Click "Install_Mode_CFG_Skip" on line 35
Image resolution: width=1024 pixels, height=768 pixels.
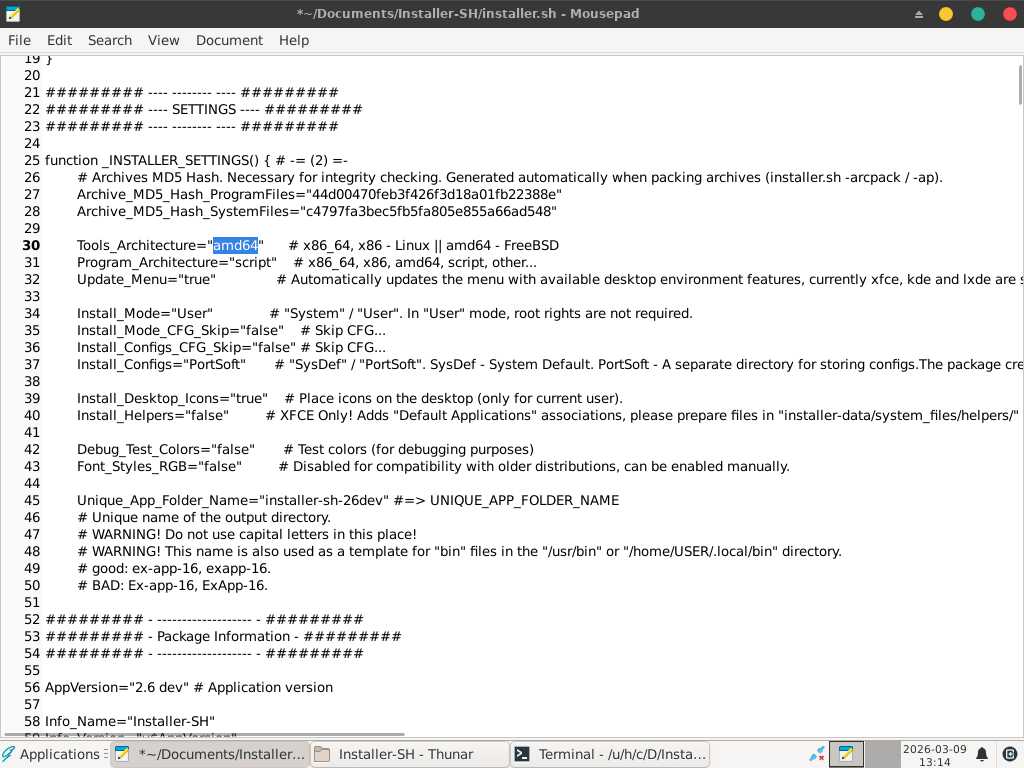(153, 330)
